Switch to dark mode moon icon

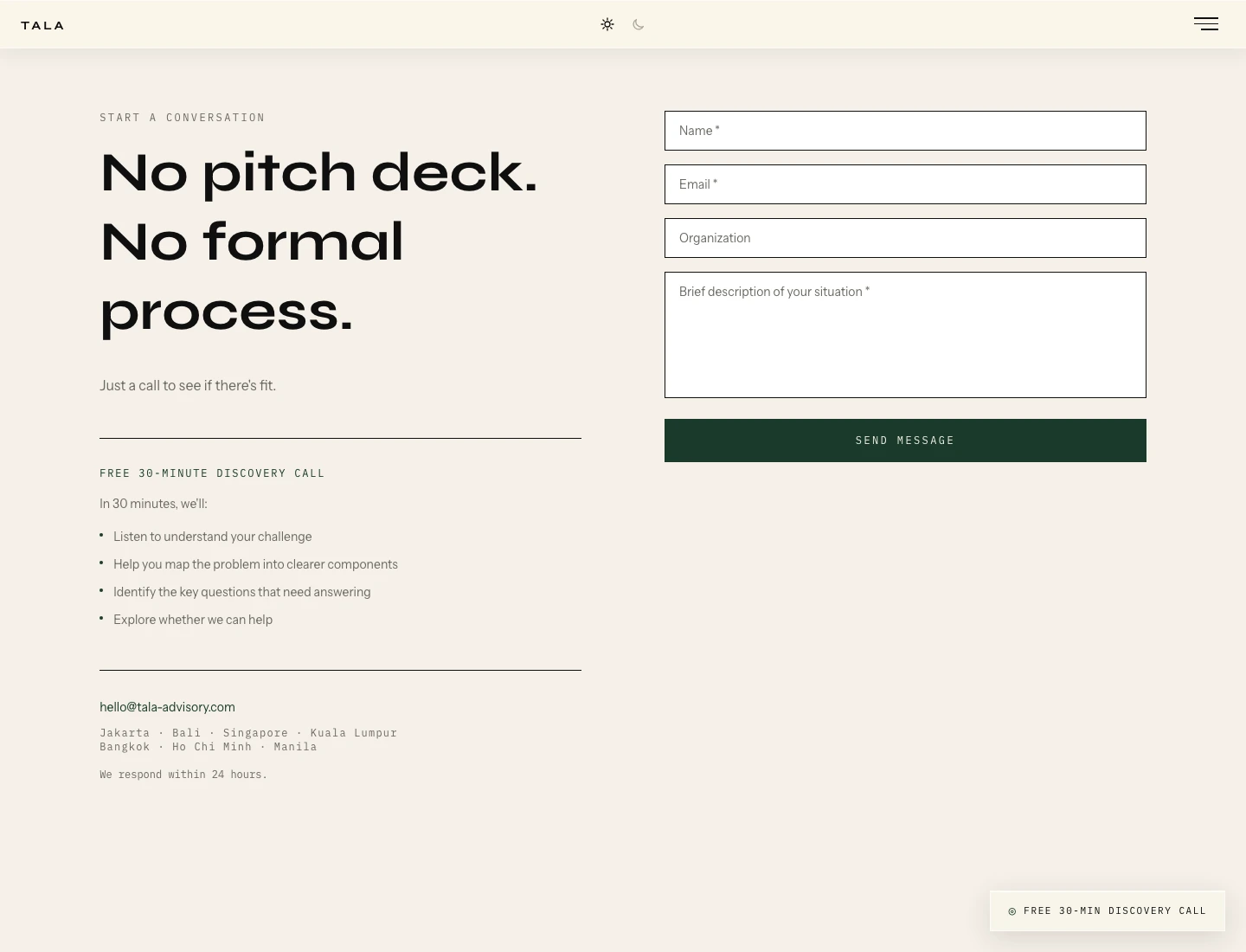click(639, 24)
